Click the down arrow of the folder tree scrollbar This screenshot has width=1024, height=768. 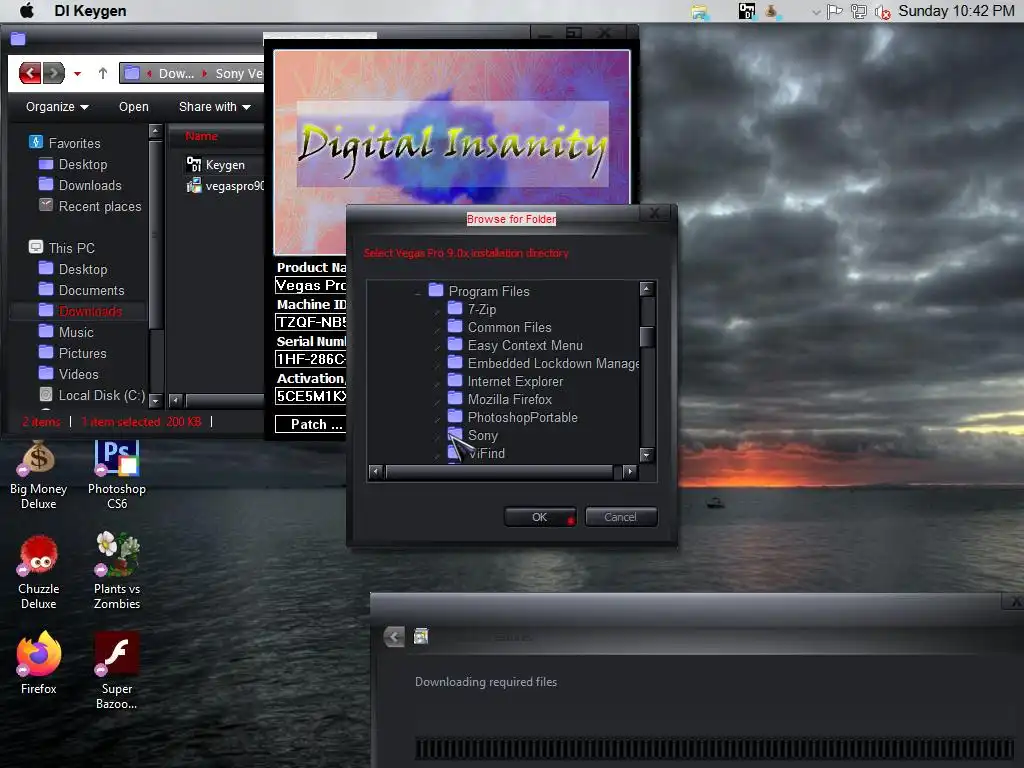[647, 455]
